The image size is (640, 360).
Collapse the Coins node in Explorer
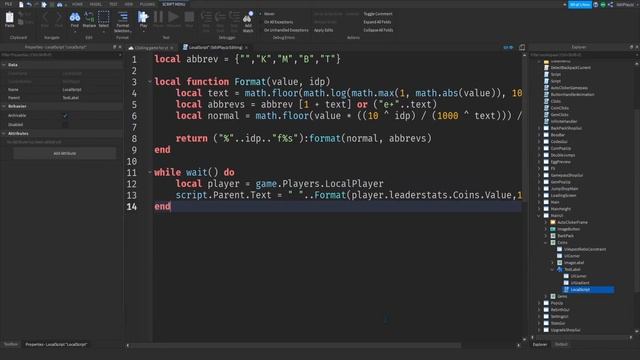tap(546, 242)
